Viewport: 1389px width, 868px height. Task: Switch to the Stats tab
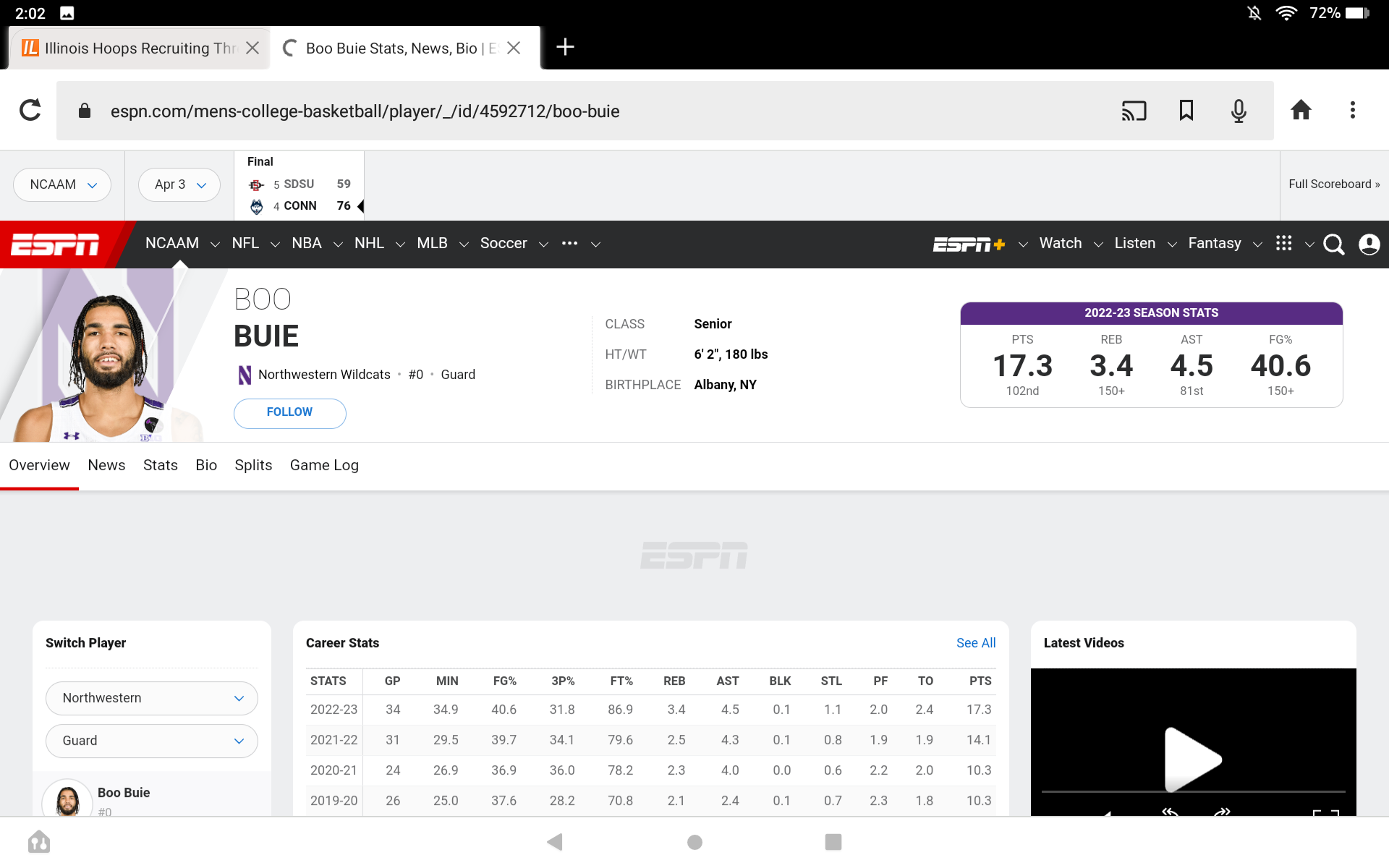[161, 465]
